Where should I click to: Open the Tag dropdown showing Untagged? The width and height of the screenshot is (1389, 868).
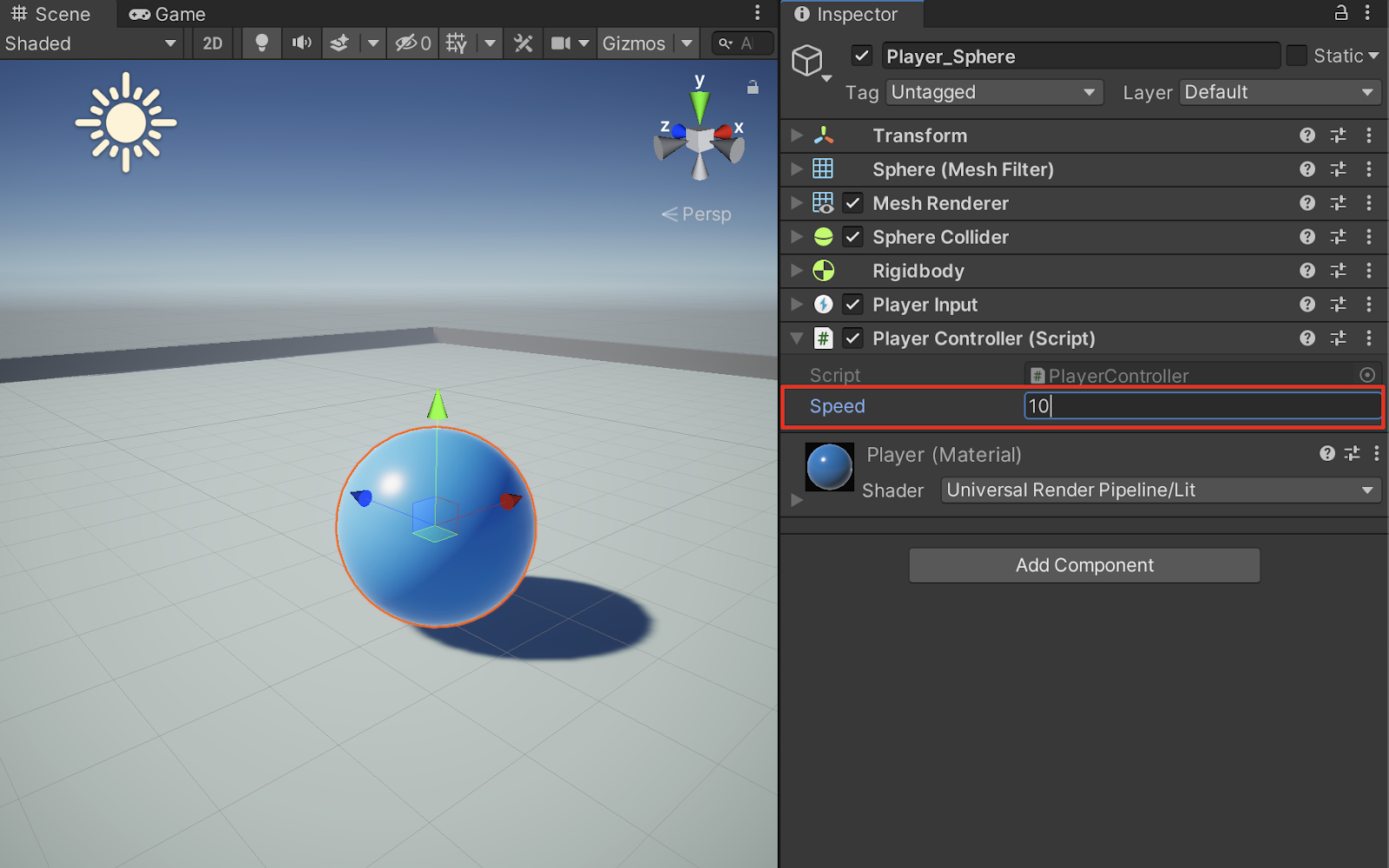click(x=994, y=92)
